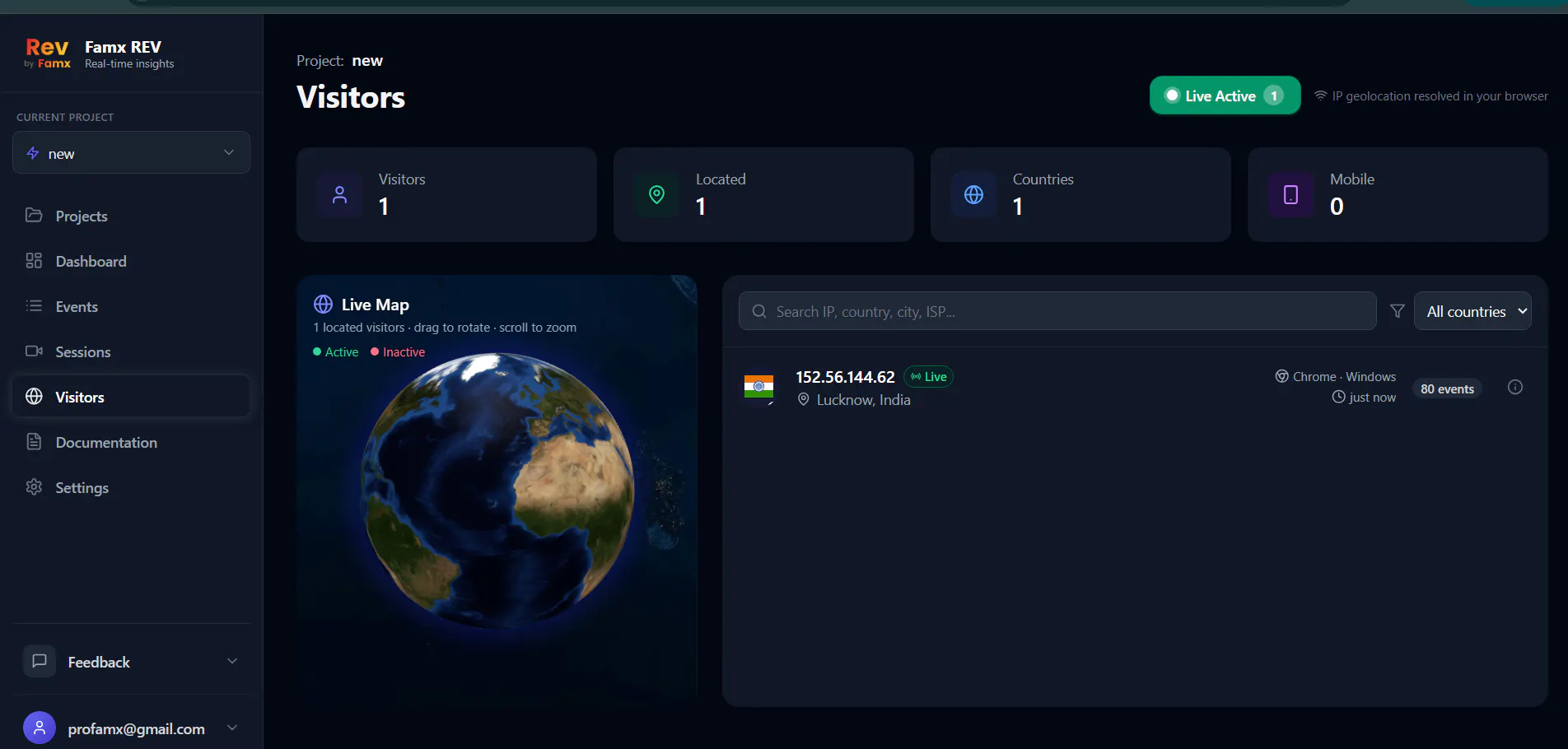Image resolution: width=1568 pixels, height=749 pixels.
Task: Click the lightning bolt icon in project selector
Action: 33,153
